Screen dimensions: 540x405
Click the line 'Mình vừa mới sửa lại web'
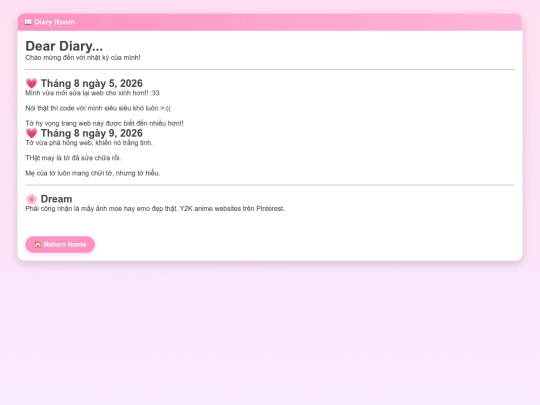(92, 93)
